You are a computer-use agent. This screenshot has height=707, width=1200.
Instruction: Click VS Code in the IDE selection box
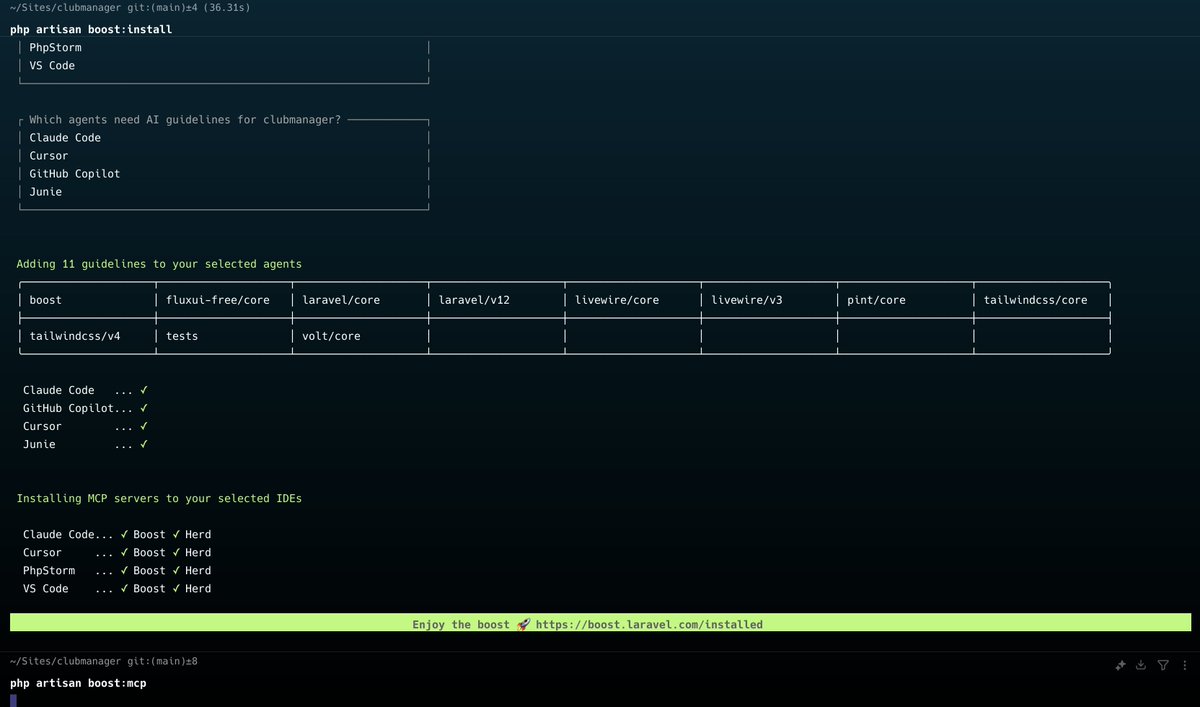[x=52, y=65]
